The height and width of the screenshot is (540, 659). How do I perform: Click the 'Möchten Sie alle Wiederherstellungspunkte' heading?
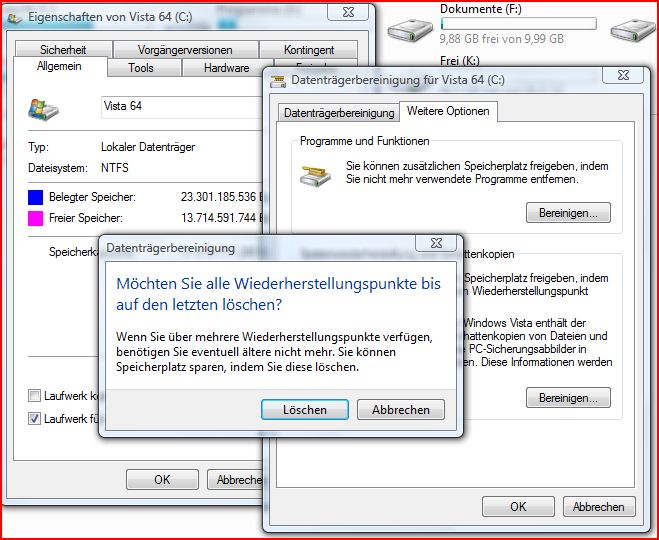coord(278,294)
